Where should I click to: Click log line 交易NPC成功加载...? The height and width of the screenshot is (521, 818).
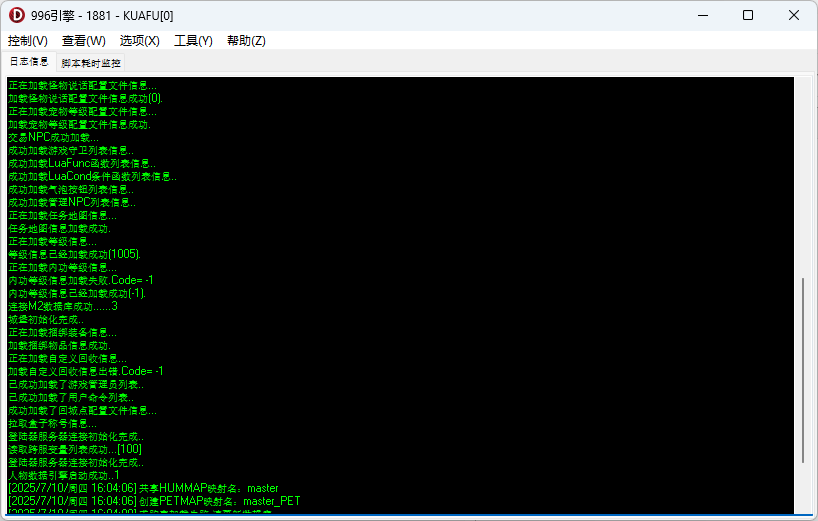(53, 138)
